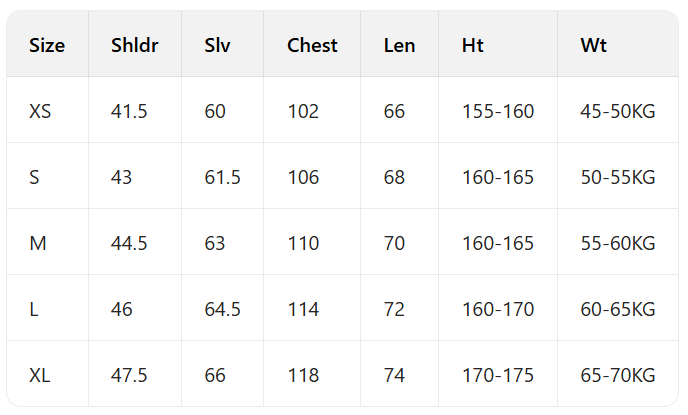
Task: Select the Slv column header
Action: click(218, 45)
